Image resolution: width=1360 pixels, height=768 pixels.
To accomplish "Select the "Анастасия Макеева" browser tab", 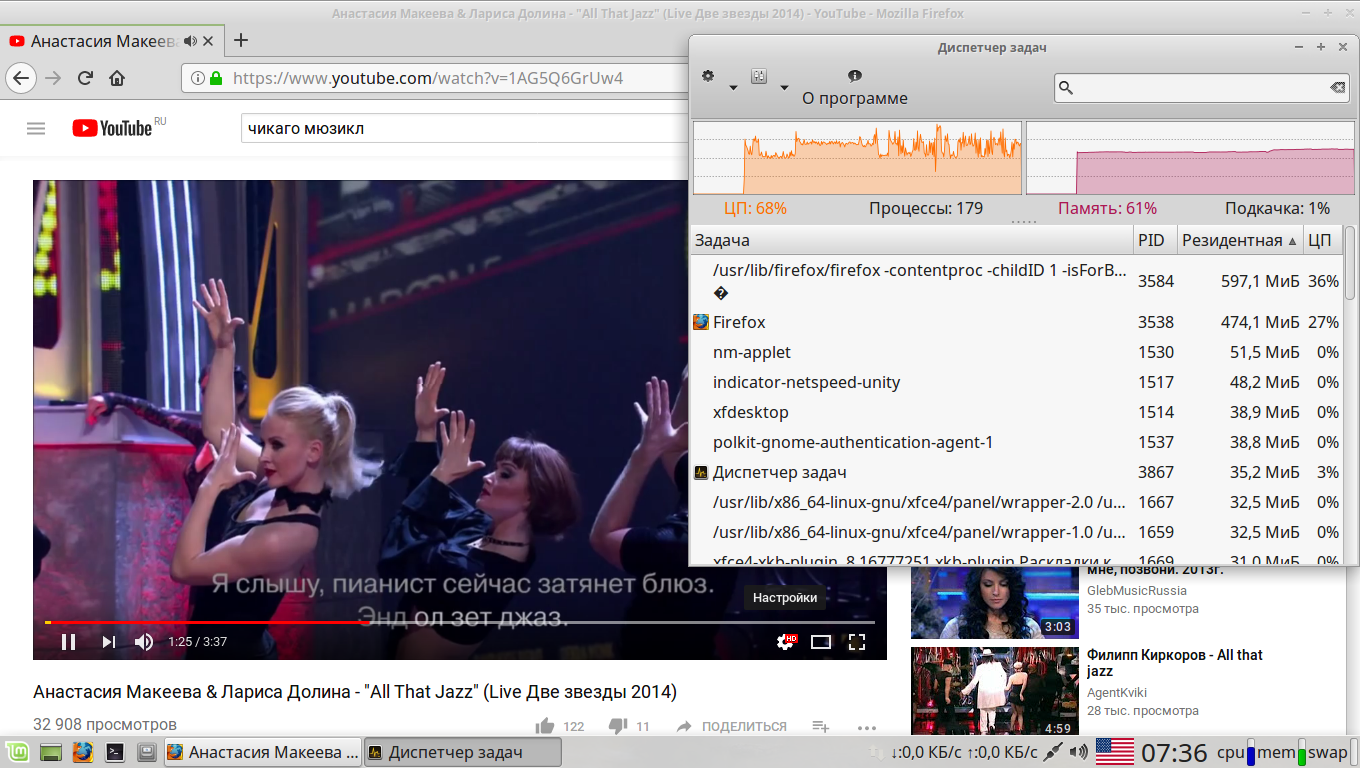I will coord(111,41).
